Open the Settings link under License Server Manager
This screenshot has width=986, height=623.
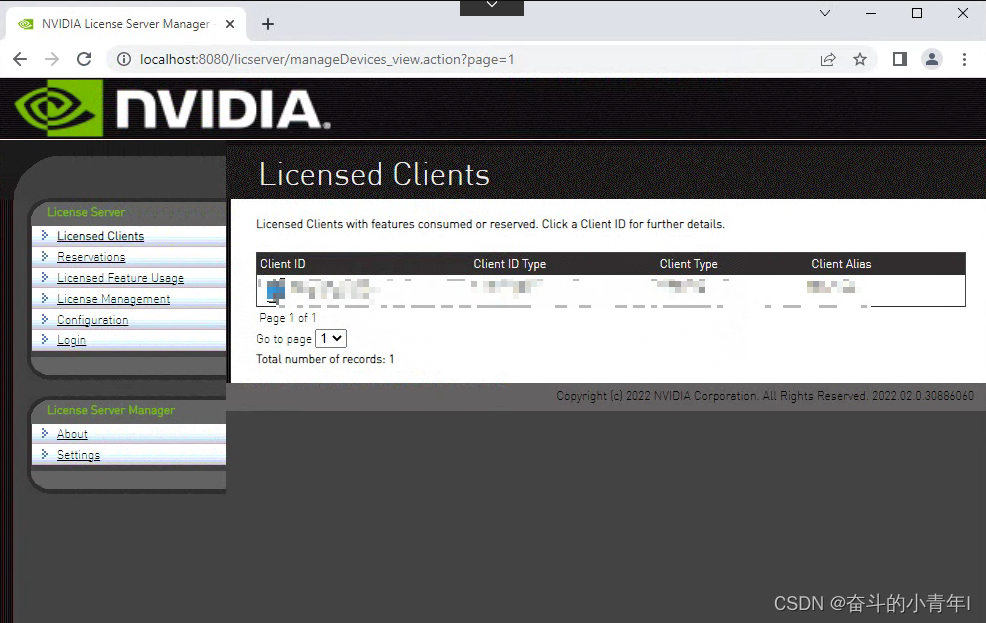(x=77, y=454)
